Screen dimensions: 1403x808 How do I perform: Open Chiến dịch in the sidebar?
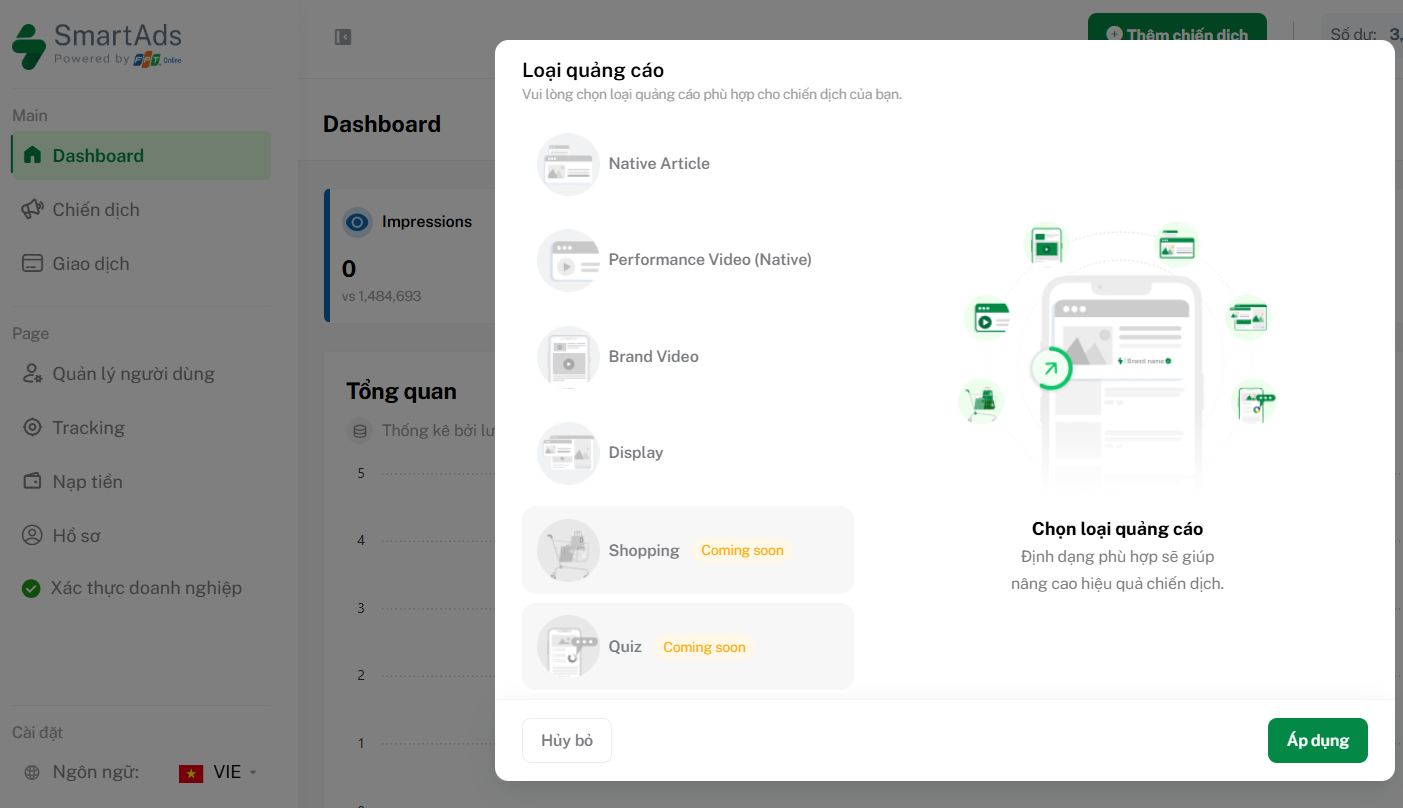(96, 210)
